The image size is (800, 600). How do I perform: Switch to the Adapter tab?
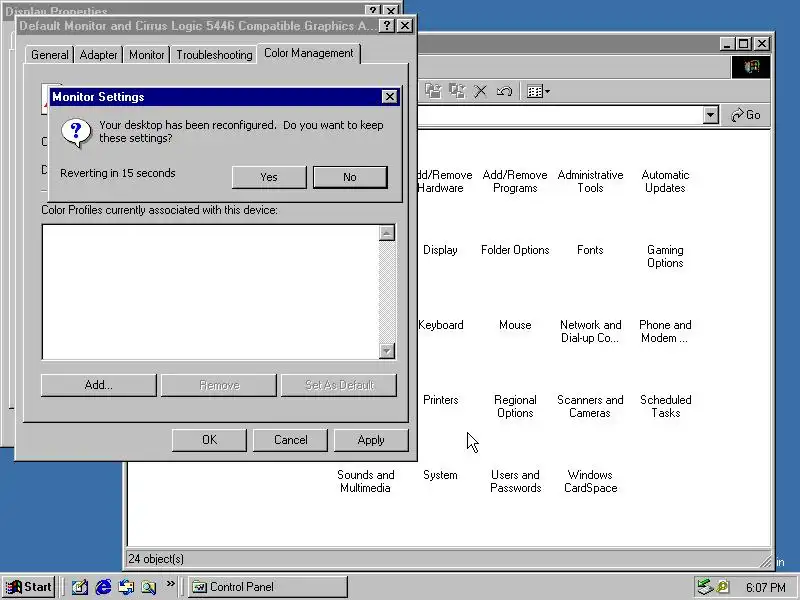(98, 55)
